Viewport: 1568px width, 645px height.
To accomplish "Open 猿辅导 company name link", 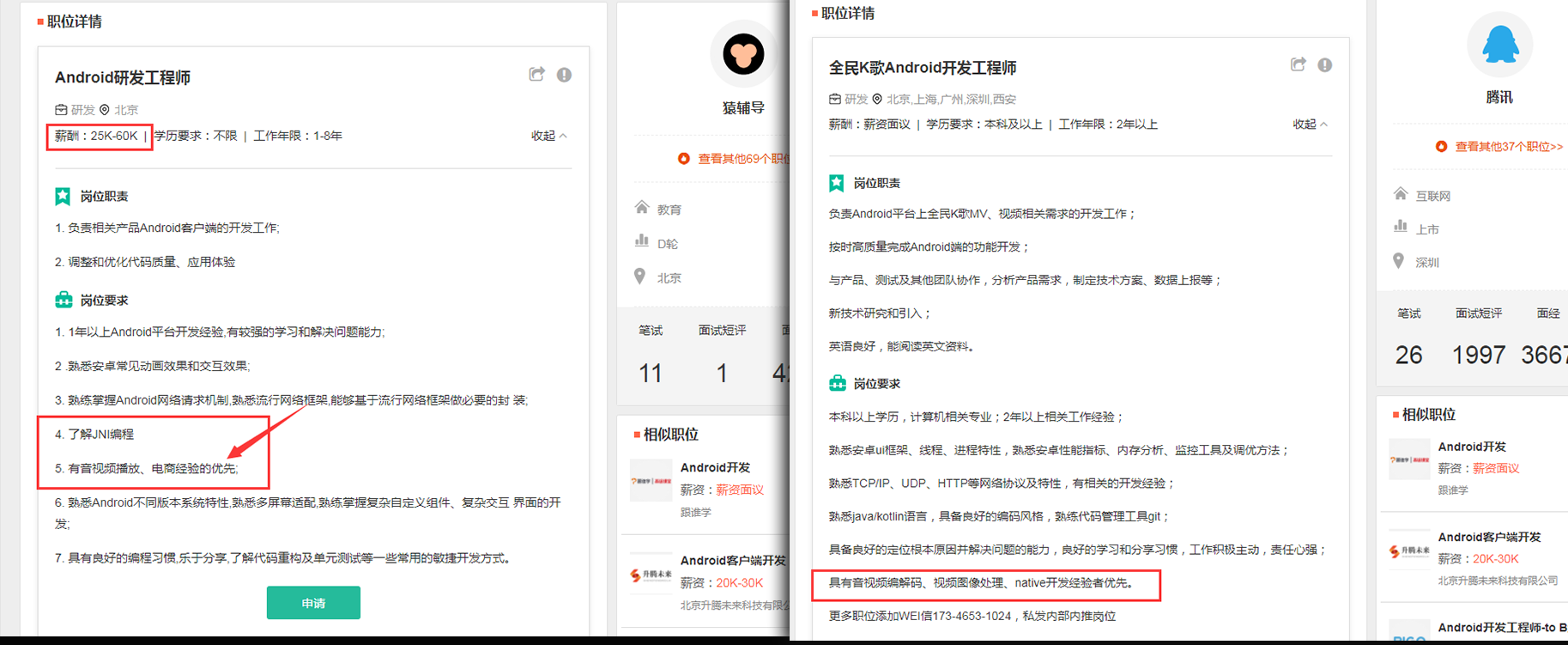I will click(x=743, y=108).
